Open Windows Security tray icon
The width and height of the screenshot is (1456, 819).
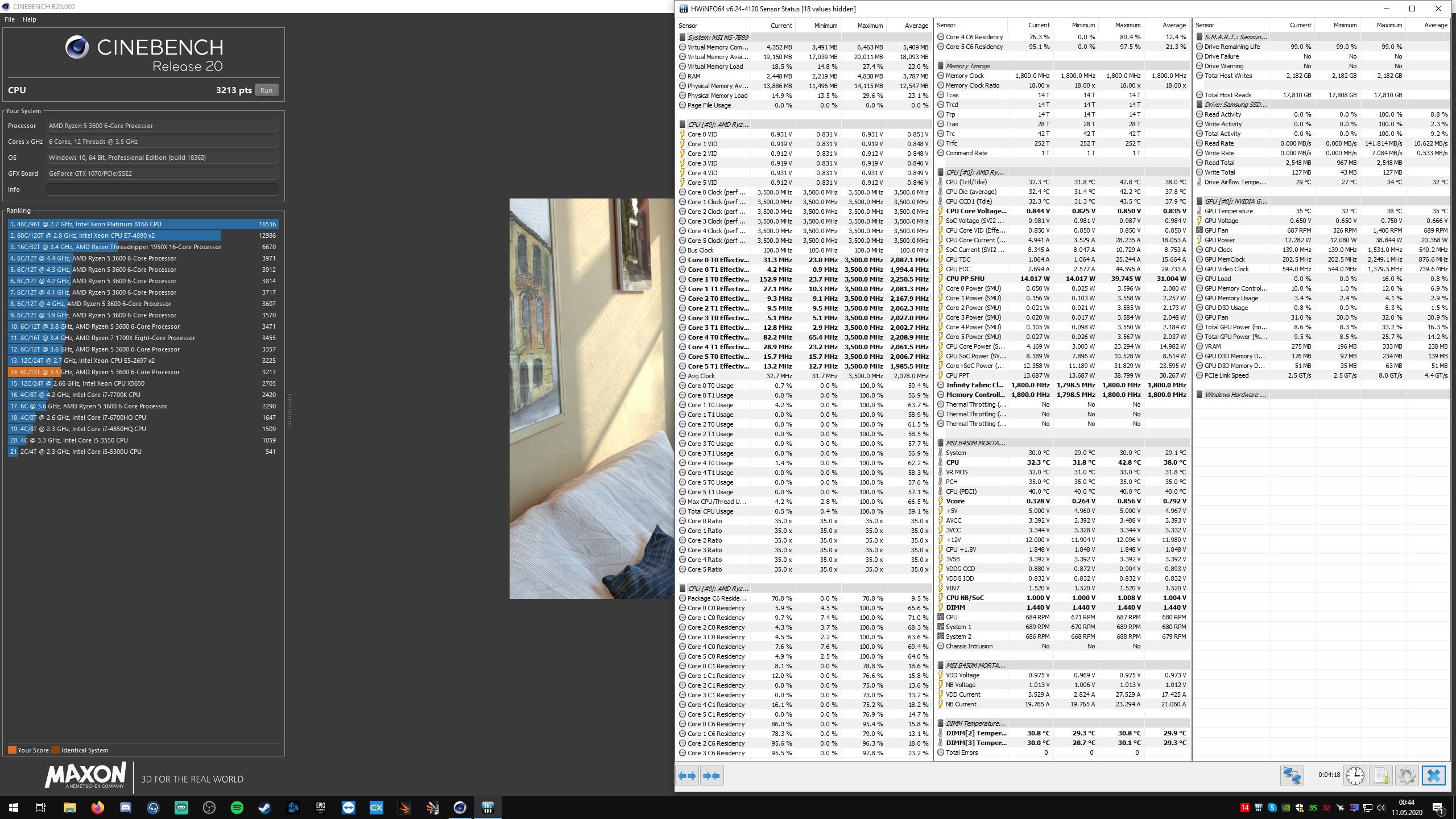1300,808
